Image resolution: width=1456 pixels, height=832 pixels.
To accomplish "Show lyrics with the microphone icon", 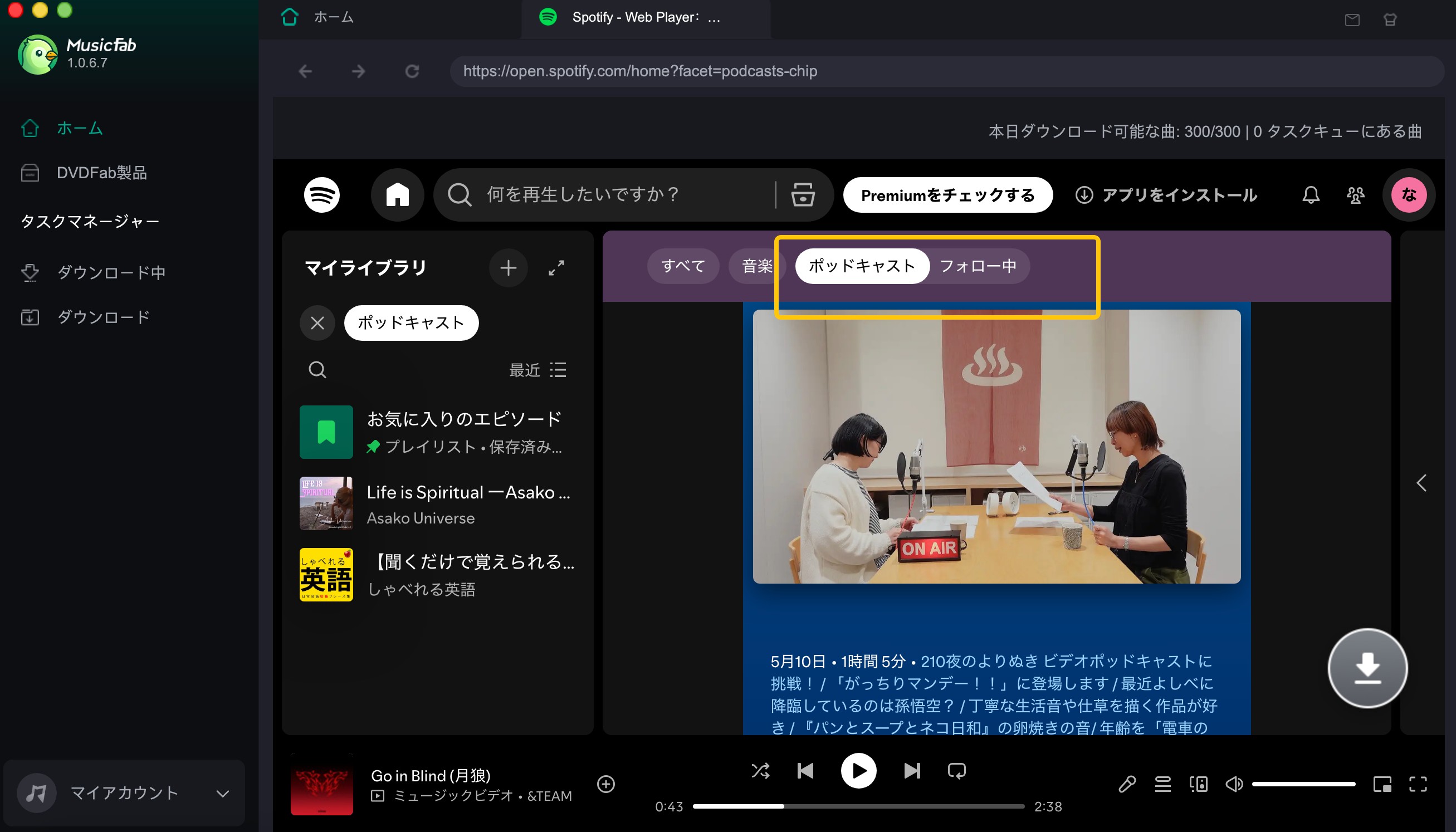I will click(x=1127, y=784).
